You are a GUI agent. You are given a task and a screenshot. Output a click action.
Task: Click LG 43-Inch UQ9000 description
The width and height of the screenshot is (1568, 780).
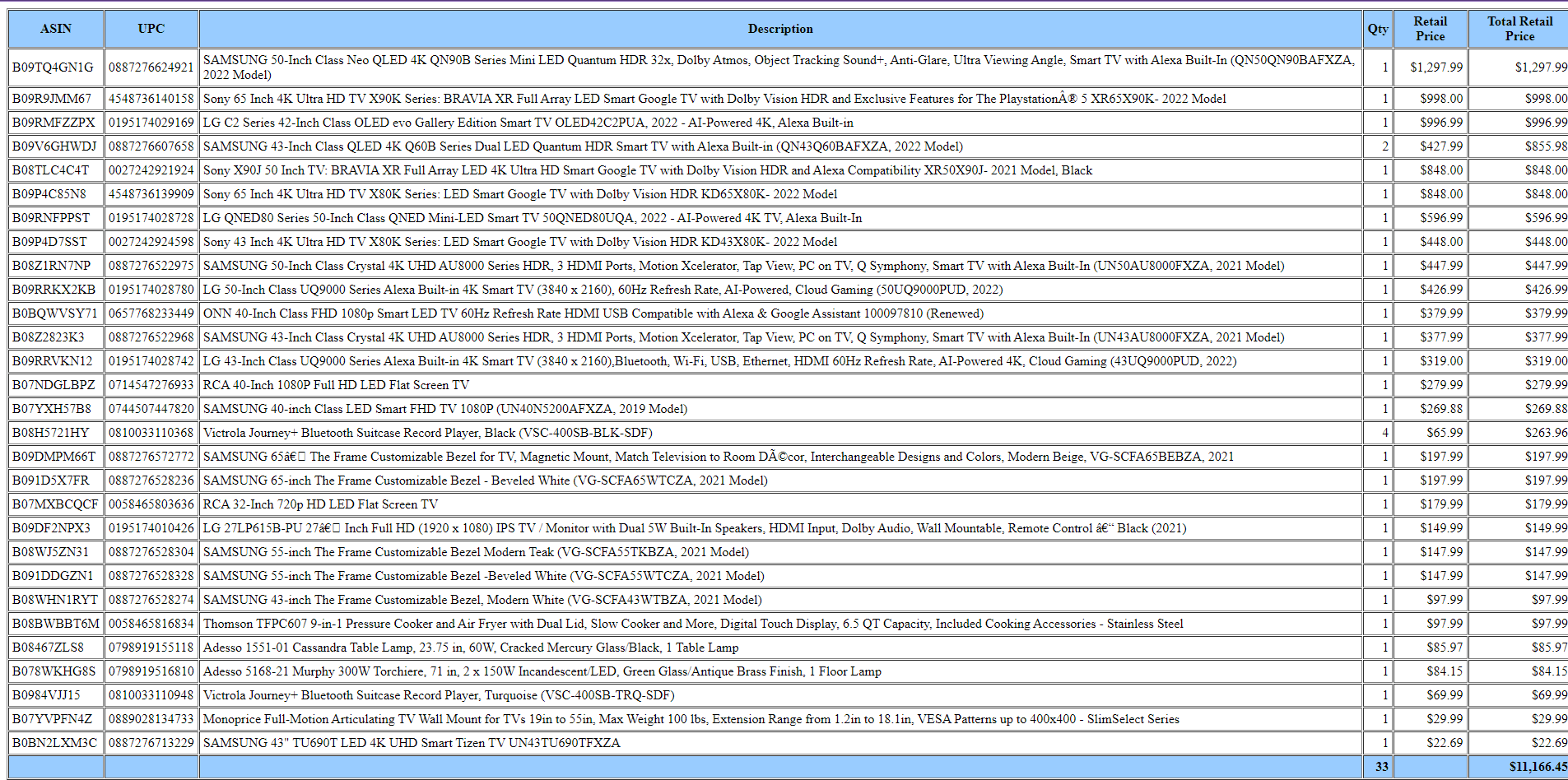pos(780,361)
